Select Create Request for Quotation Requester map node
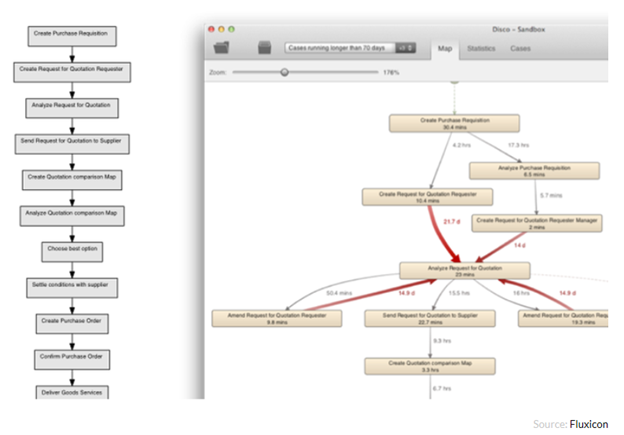The width and height of the screenshot is (624, 435). (427, 197)
